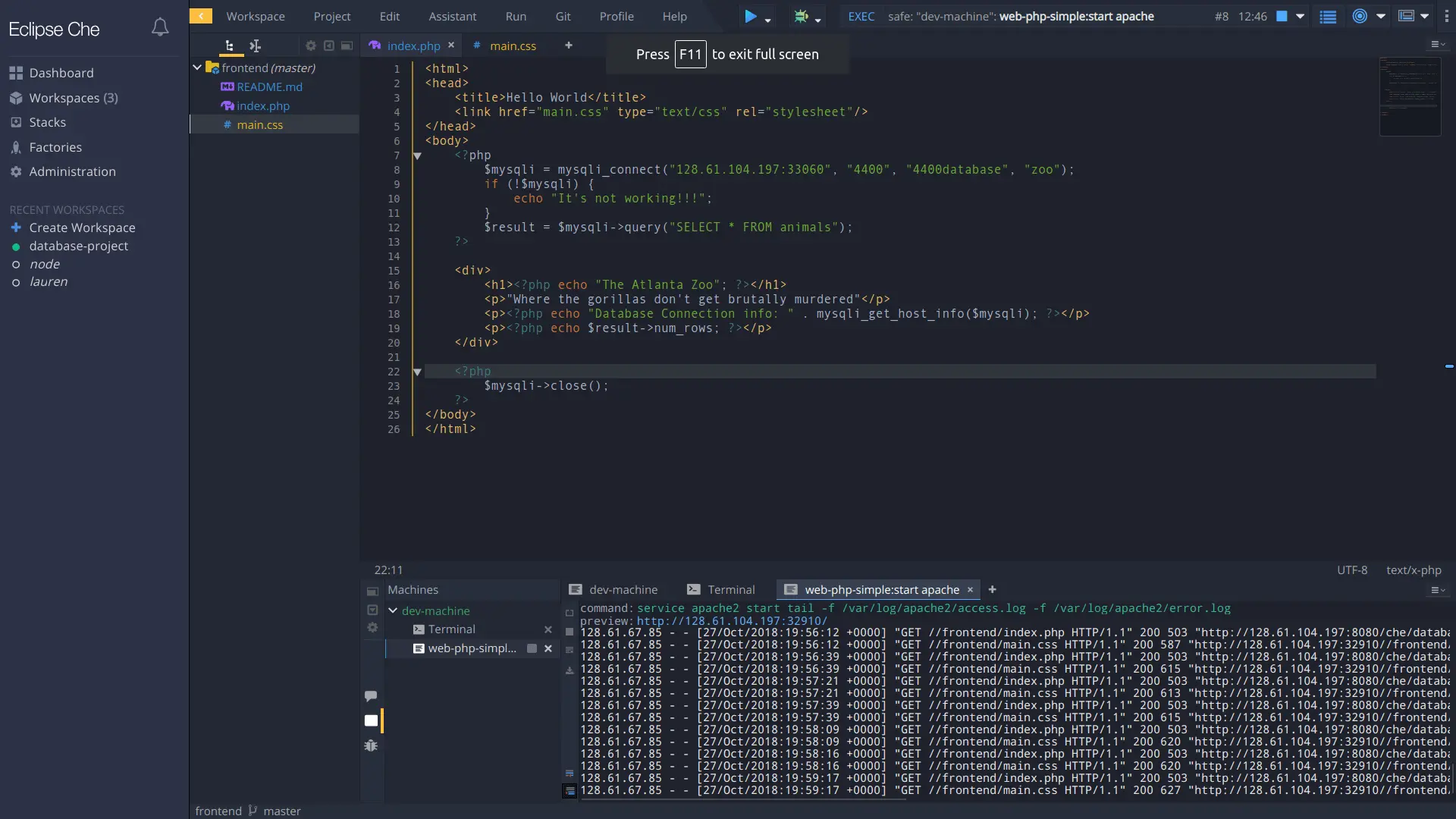Click the editor minimap thumbnail
This screenshot has width=1456, height=819.
click(x=1409, y=96)
